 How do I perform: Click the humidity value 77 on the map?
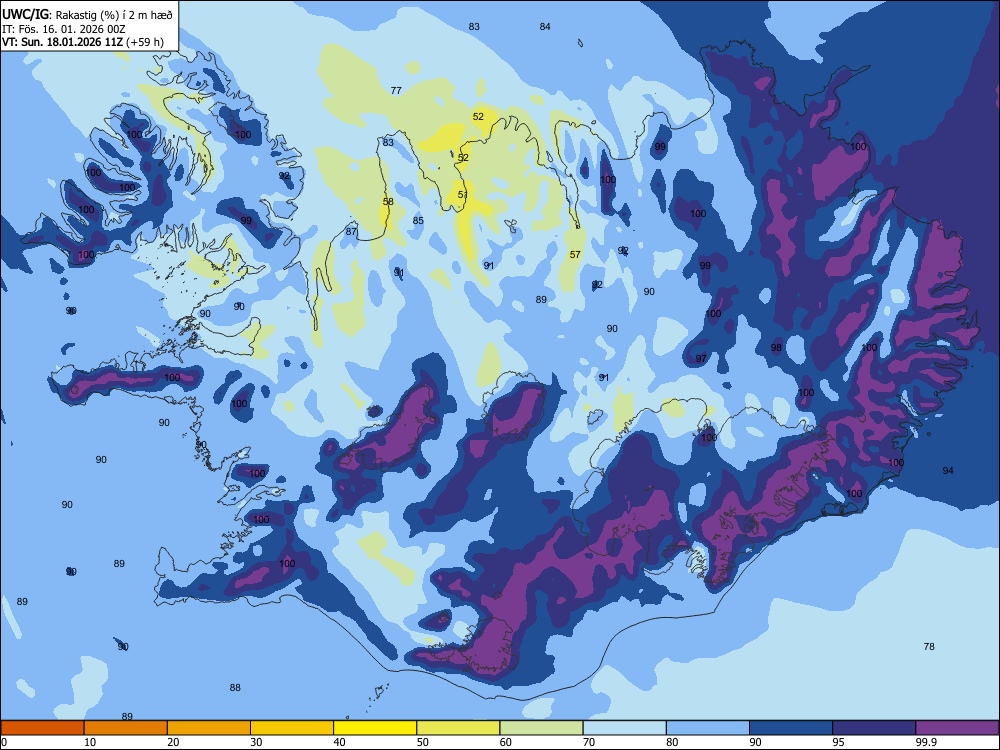coord(396,91)
